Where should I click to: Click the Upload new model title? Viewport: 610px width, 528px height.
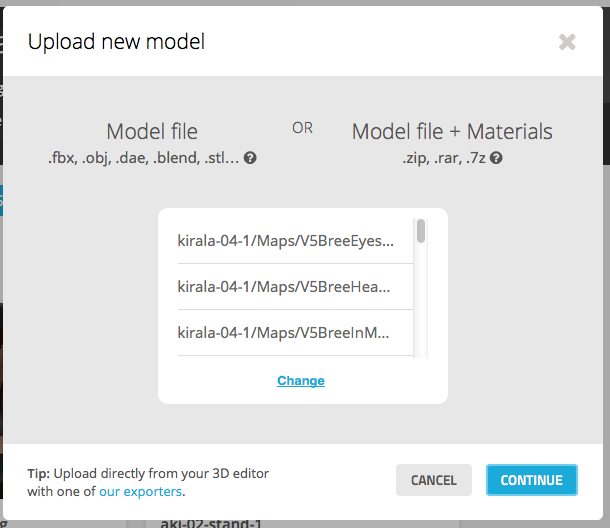(x=116, y=42)
